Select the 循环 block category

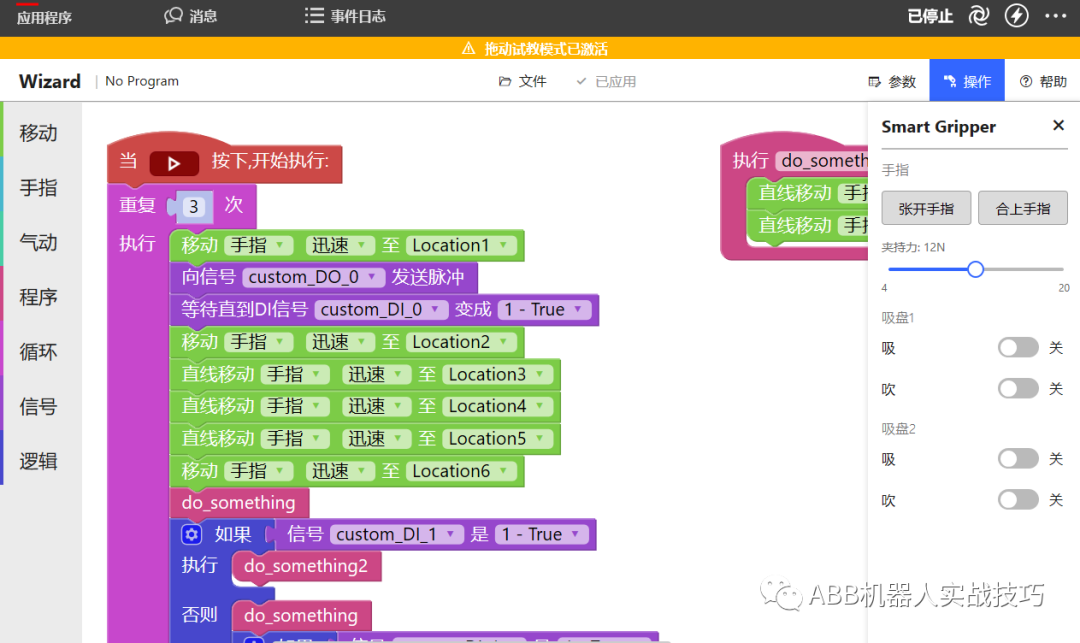coord(41,352)
